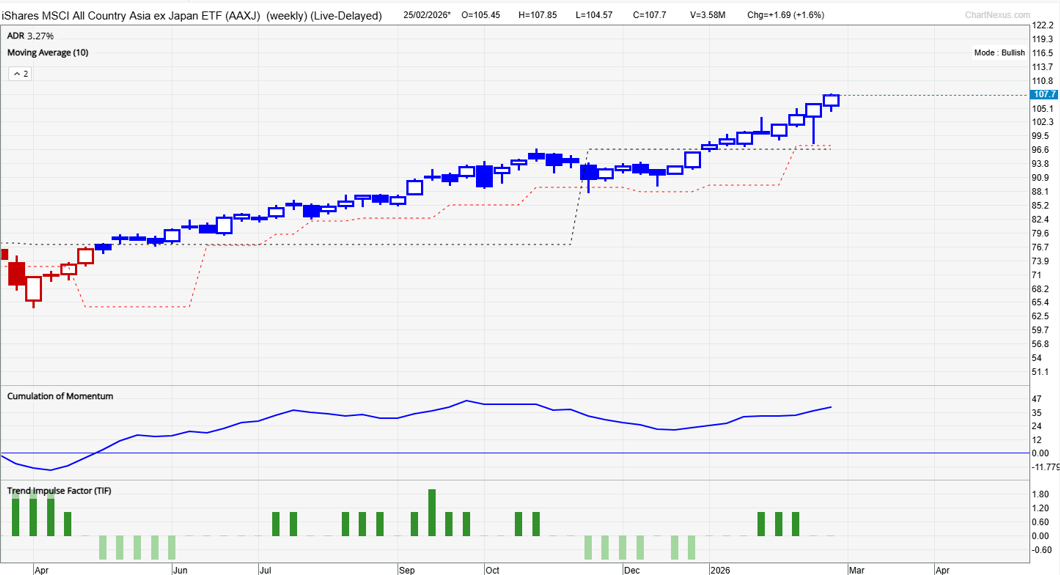The image size is (1060, 575).
Task: Click the 'Oct' label on the time axis
Action: (492, 570)
